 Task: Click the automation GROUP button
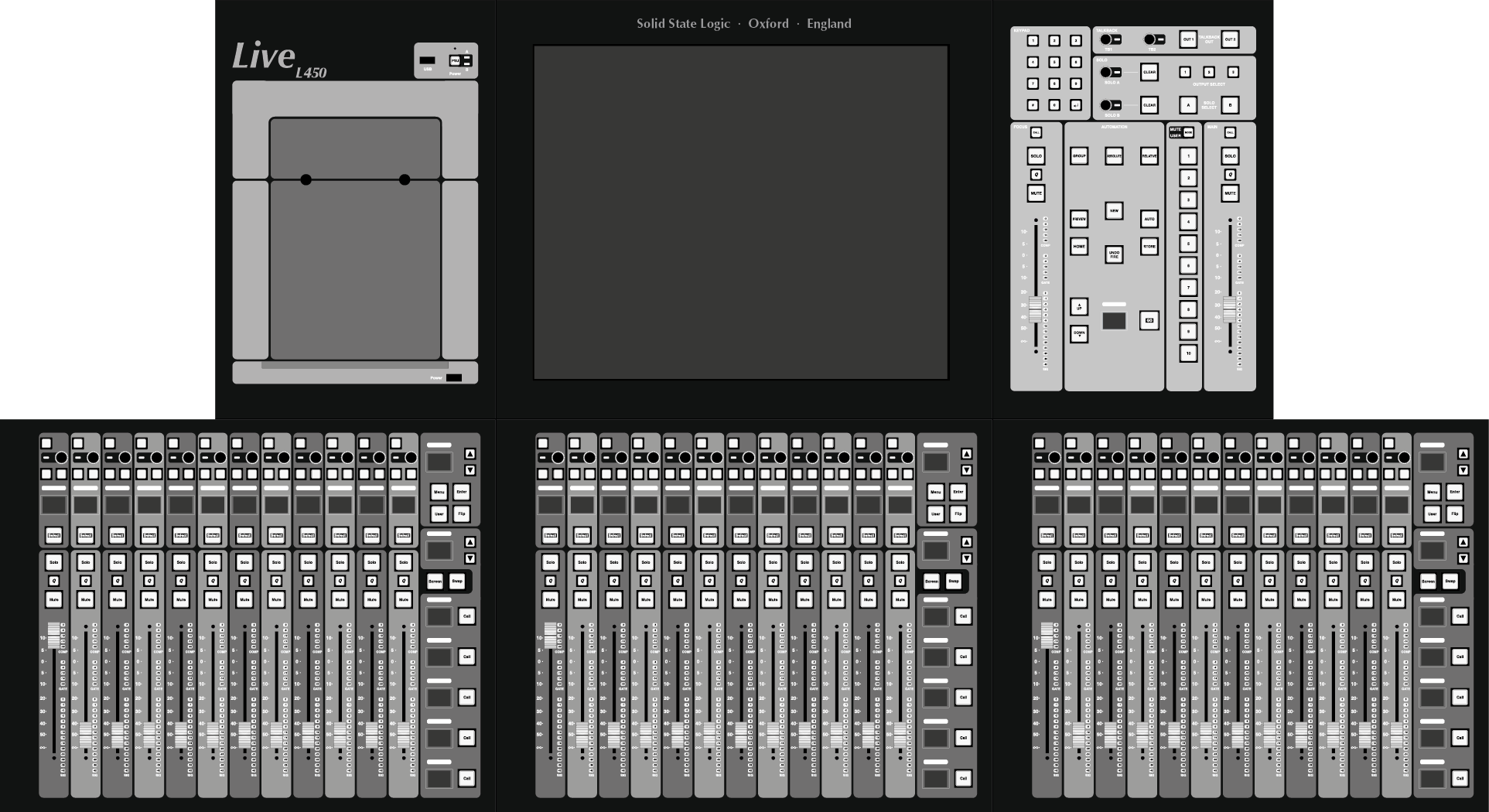(x=1079, y=156)
